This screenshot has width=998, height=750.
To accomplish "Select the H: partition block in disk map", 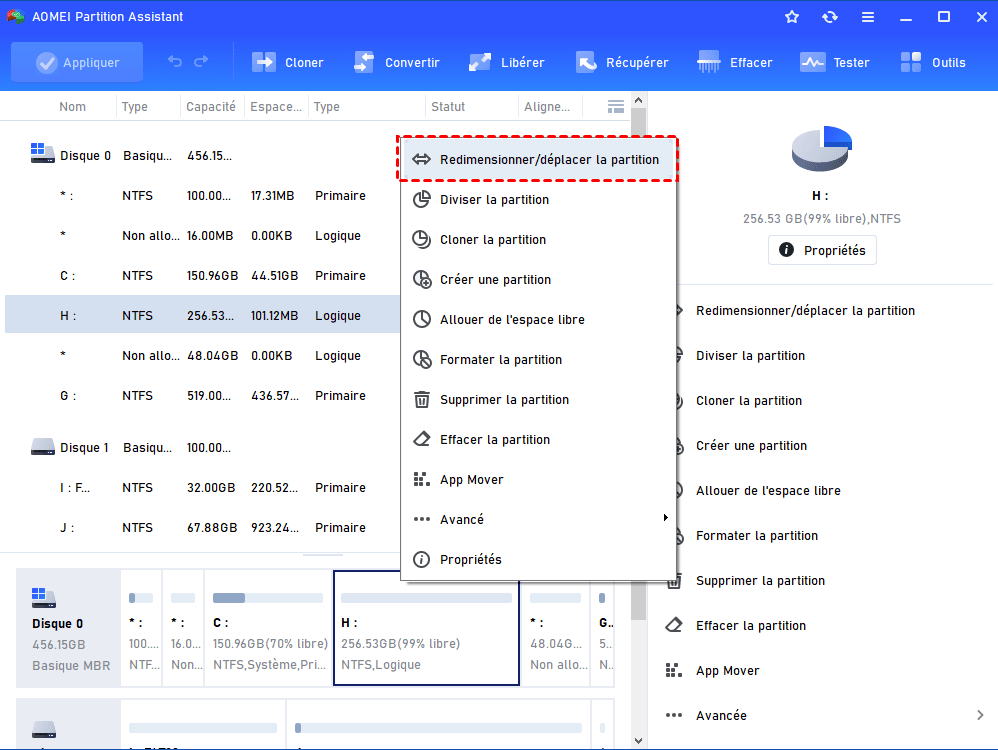I will pos(426,628).
